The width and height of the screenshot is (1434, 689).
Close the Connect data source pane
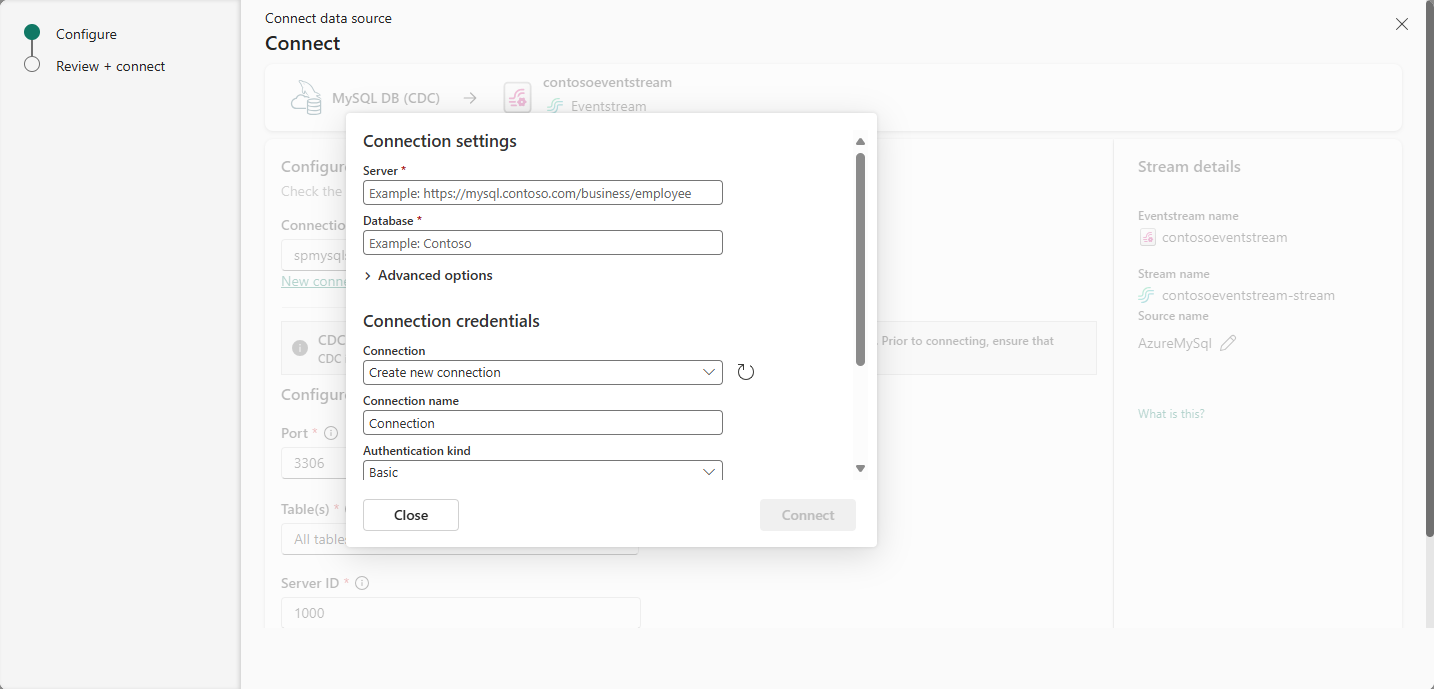pos(1402,24)
